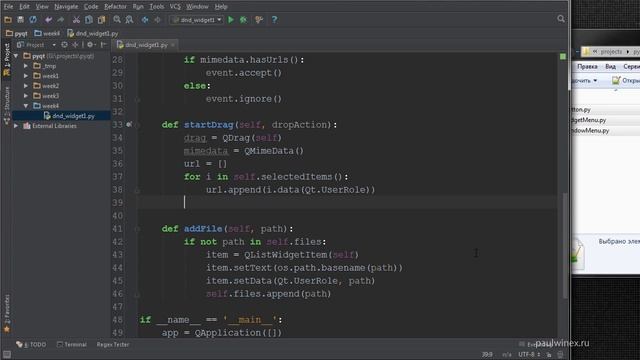Image resolution: width=640 pixels, height=360 pixels.
Task: Expand the week3 folder
Action: 26,96
